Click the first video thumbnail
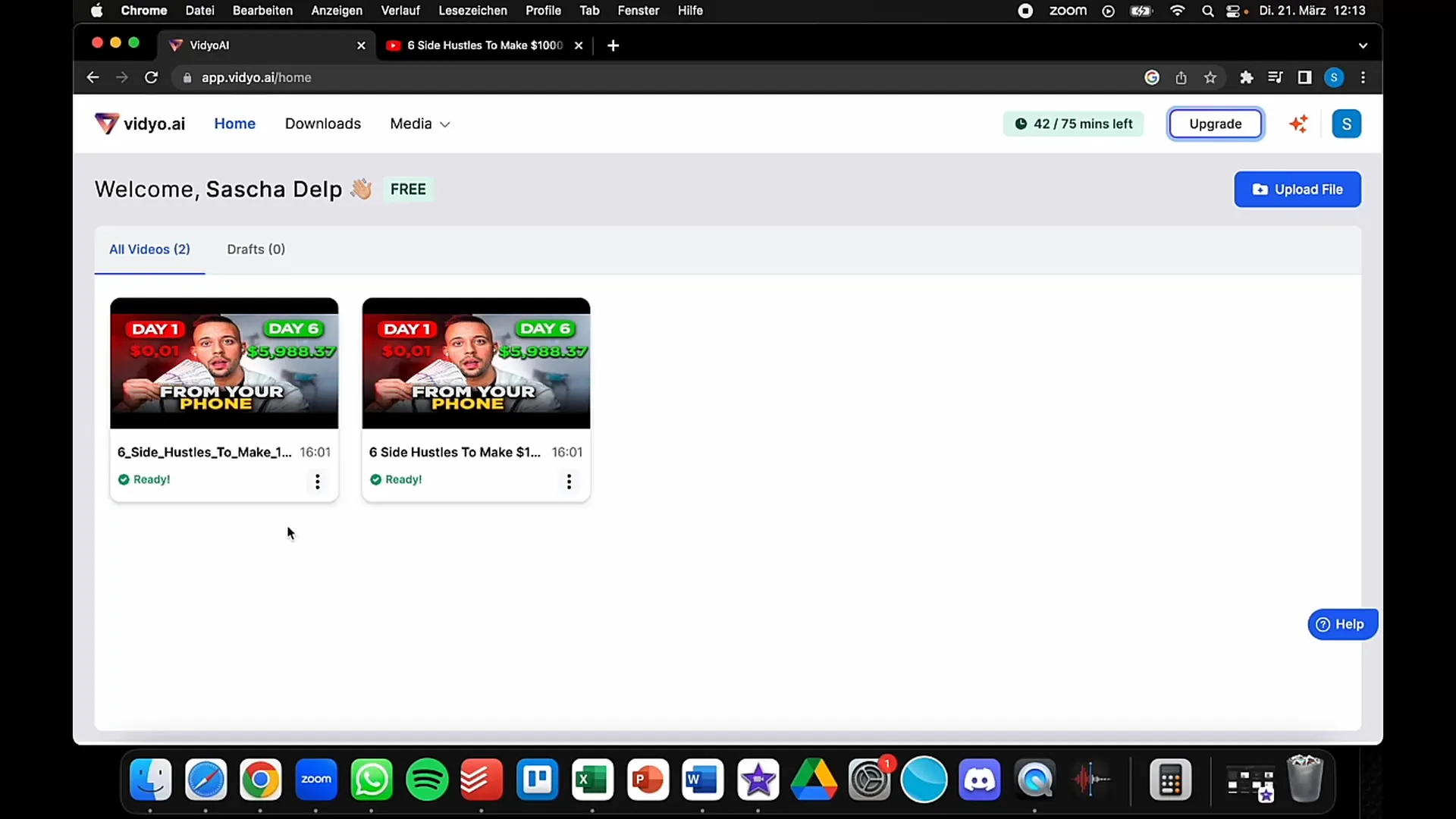This screenshot has width=1456, height=819. 224,363
